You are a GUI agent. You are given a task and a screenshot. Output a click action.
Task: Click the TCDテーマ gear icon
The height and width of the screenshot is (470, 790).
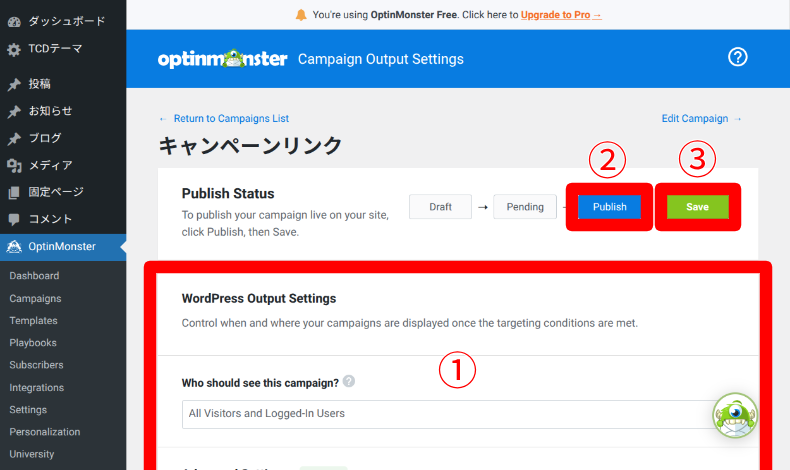coord(14,49)
